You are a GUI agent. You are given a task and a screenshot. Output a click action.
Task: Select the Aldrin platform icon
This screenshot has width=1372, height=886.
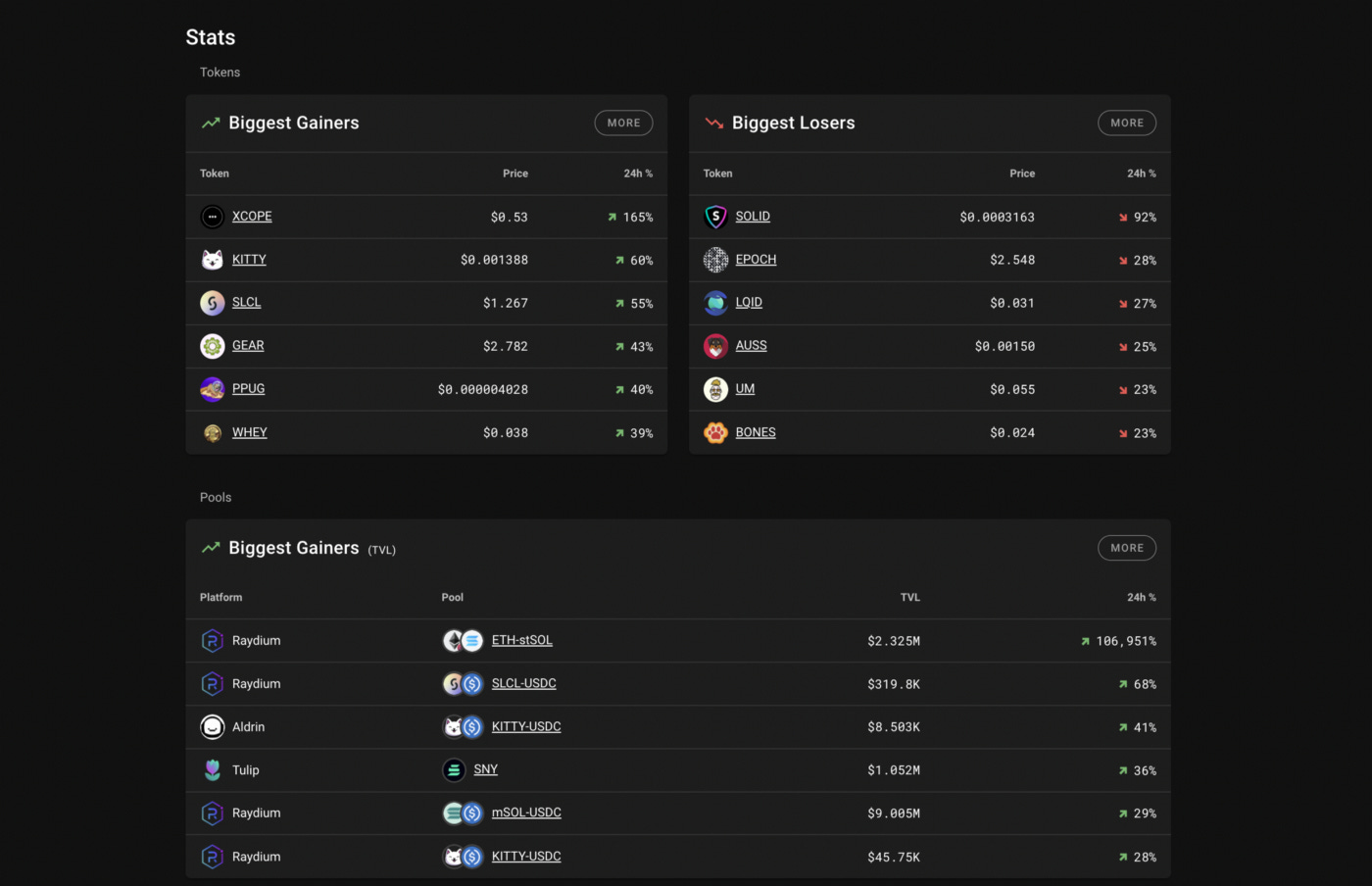click(212, 726)
